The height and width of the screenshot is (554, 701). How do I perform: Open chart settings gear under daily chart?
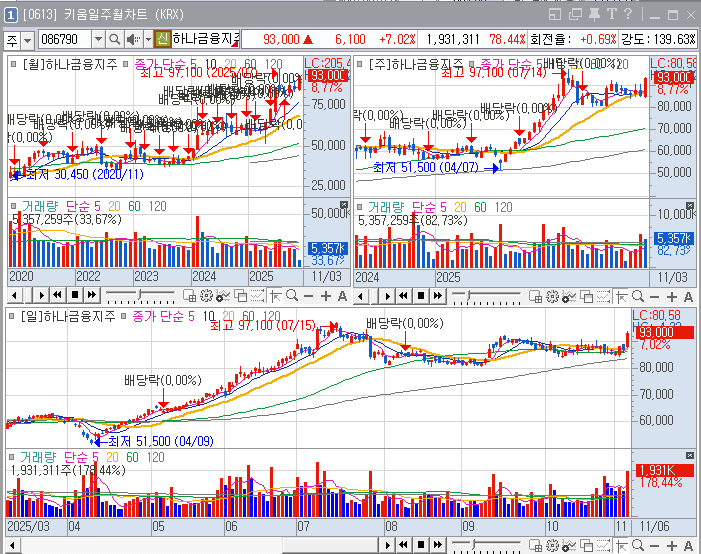553,546
